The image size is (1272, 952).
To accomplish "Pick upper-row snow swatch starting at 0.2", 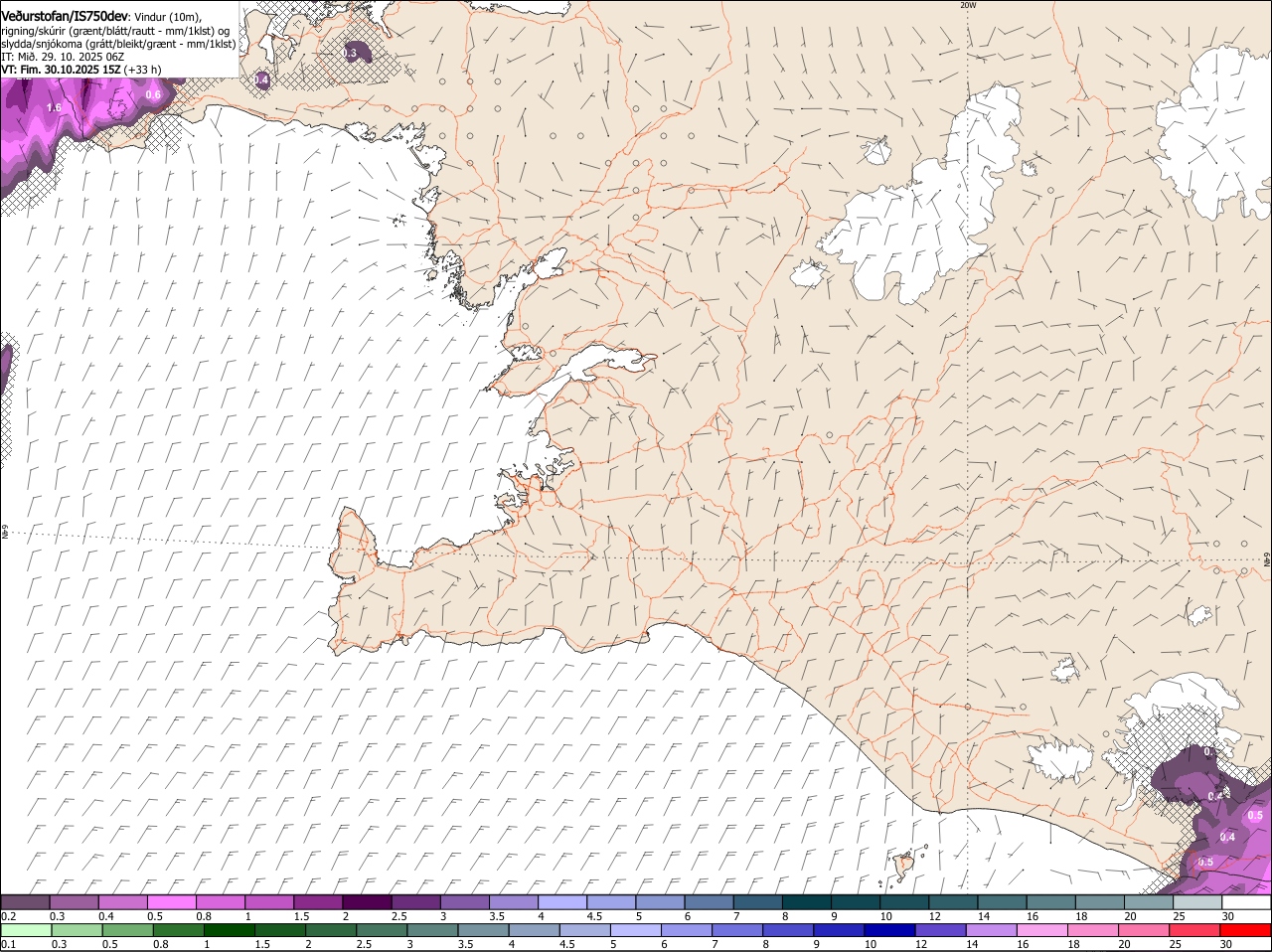I will [25, 902].
